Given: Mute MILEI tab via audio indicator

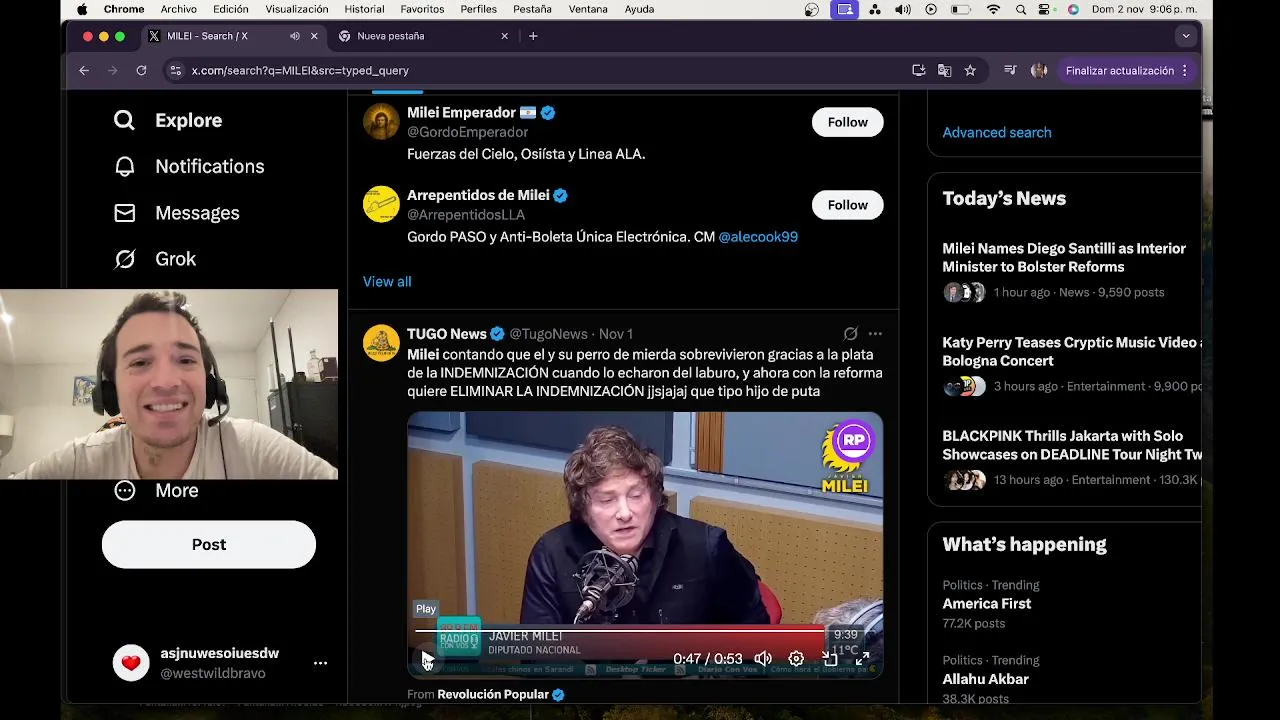Looking at the screenshot, I should pyautogui.click(x=295, y=36).
